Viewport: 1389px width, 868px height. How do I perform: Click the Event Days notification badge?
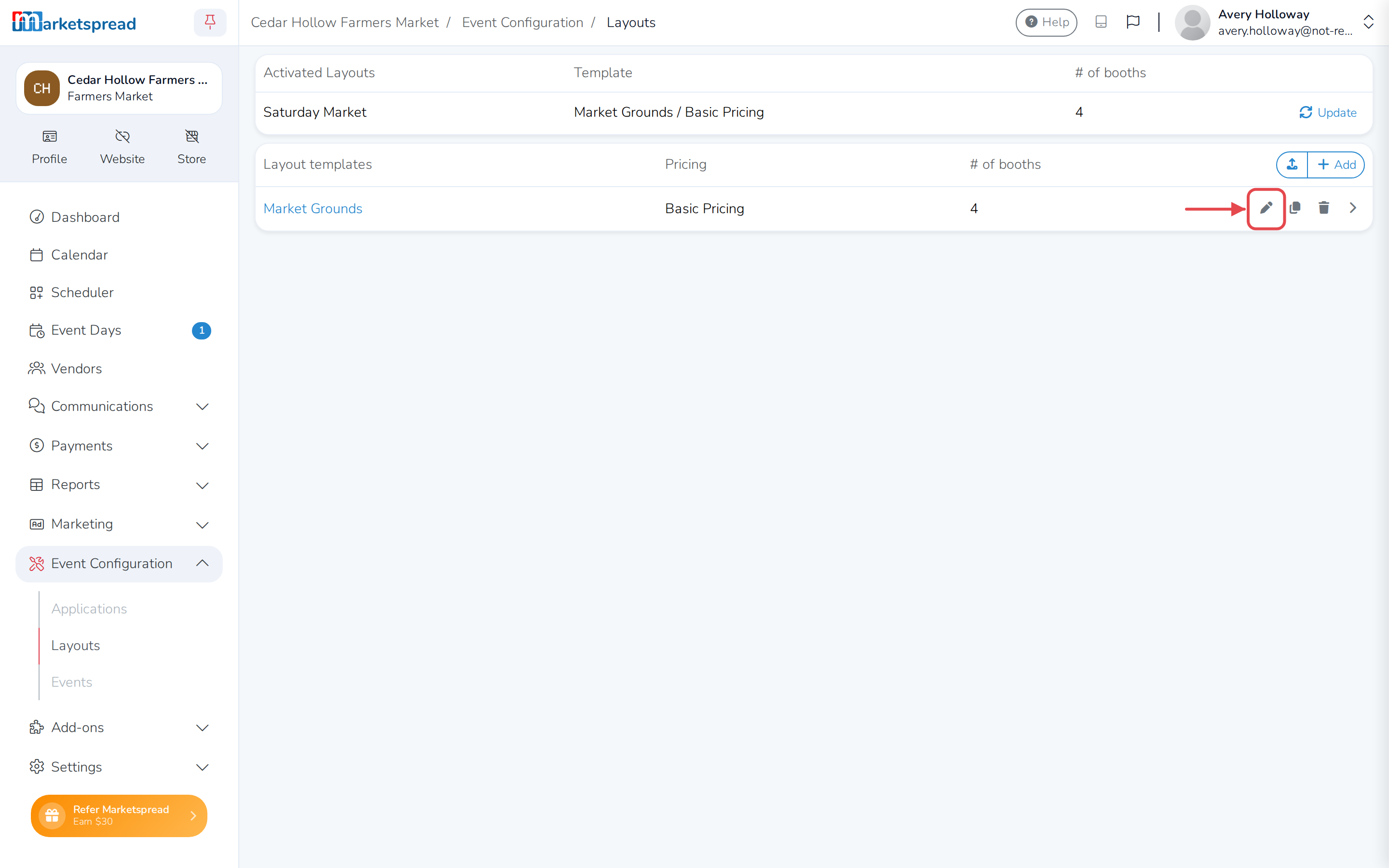click(202, 331)
